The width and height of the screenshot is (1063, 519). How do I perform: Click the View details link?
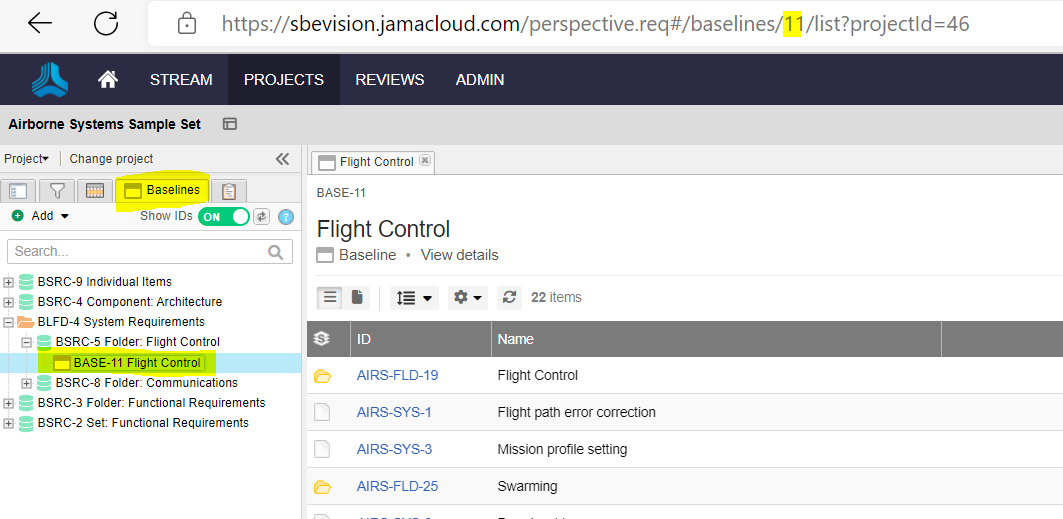coord(459,255)
